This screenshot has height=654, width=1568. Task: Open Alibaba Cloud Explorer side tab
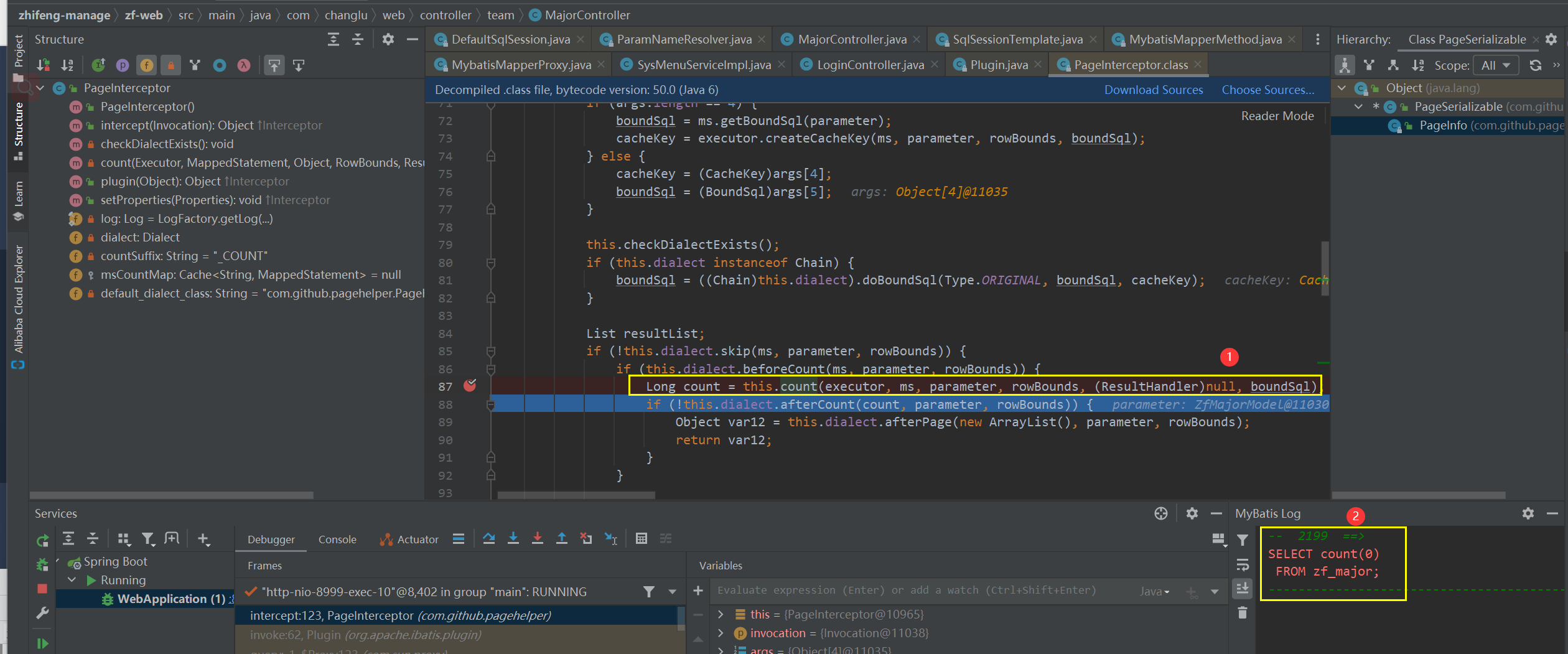18,305
